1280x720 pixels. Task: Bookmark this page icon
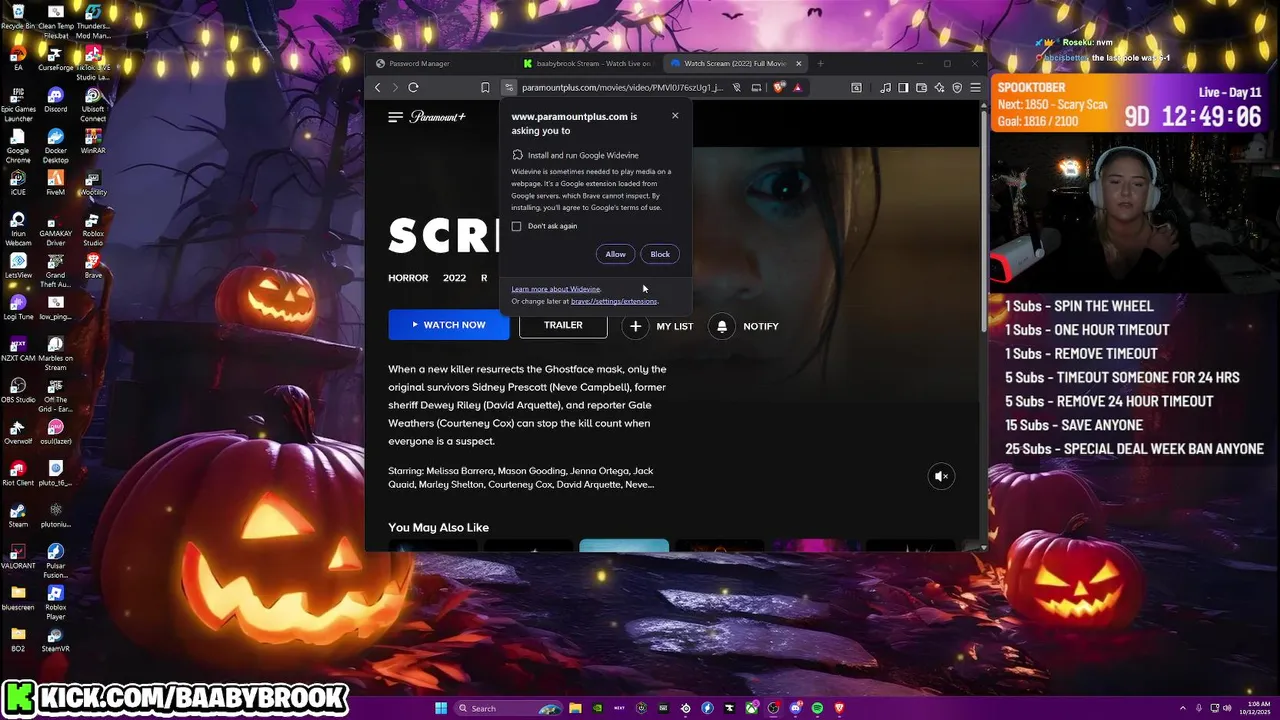click(485, 88)
